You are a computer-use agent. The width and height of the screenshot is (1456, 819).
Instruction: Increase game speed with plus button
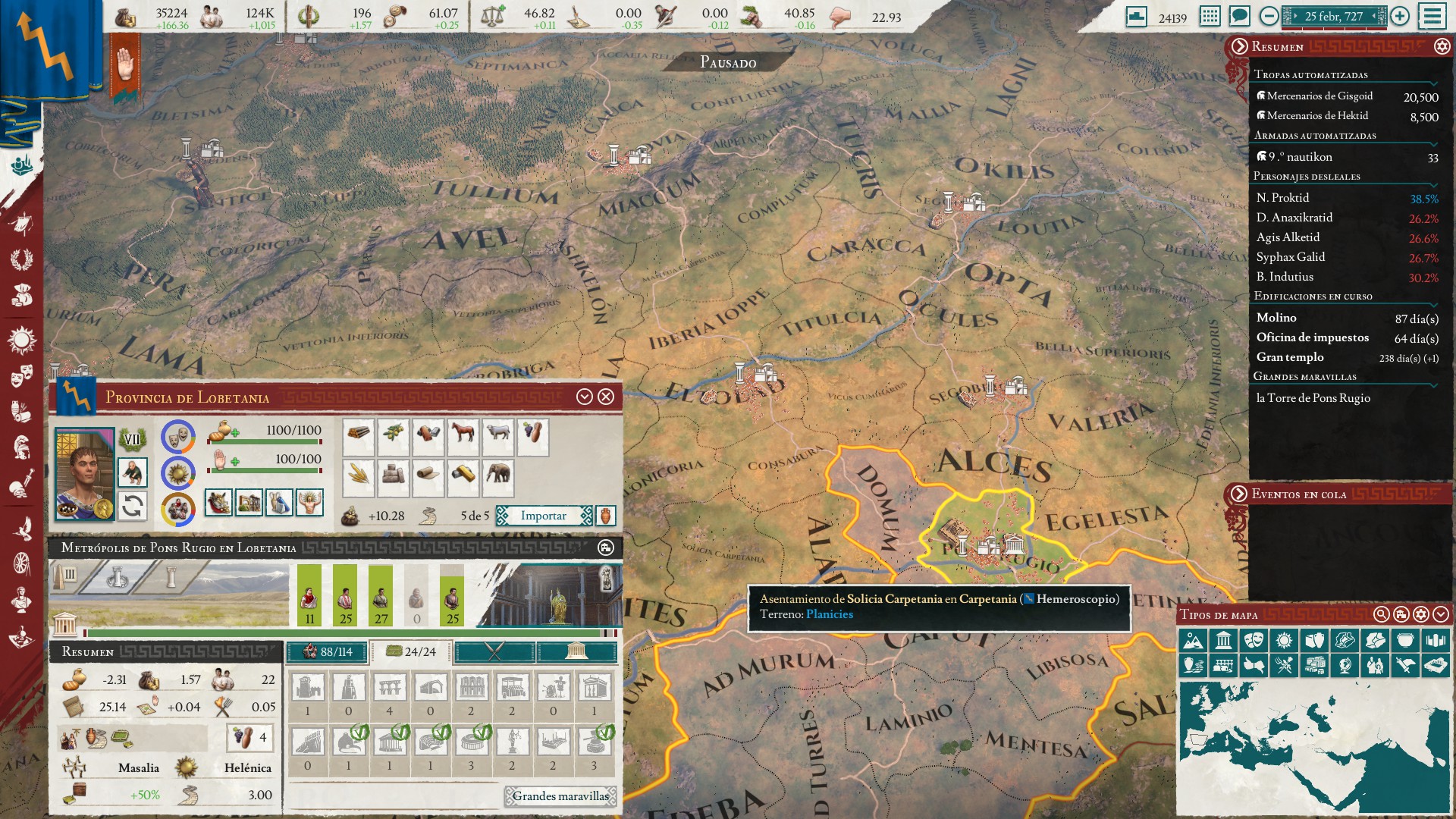point(1400,16)
